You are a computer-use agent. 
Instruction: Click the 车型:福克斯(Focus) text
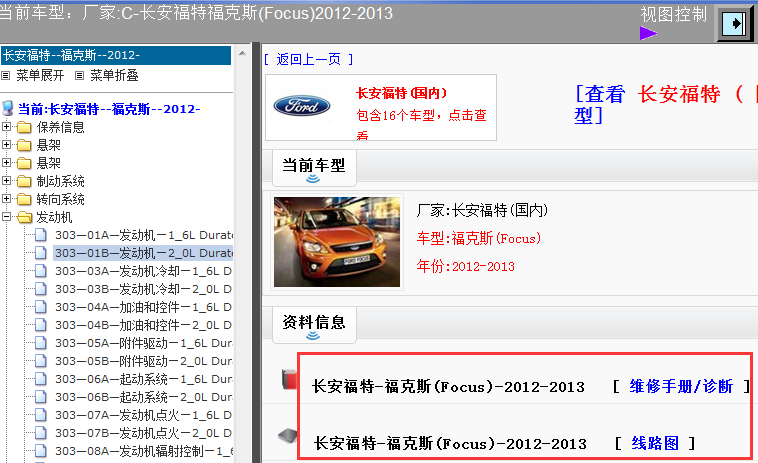479,238
